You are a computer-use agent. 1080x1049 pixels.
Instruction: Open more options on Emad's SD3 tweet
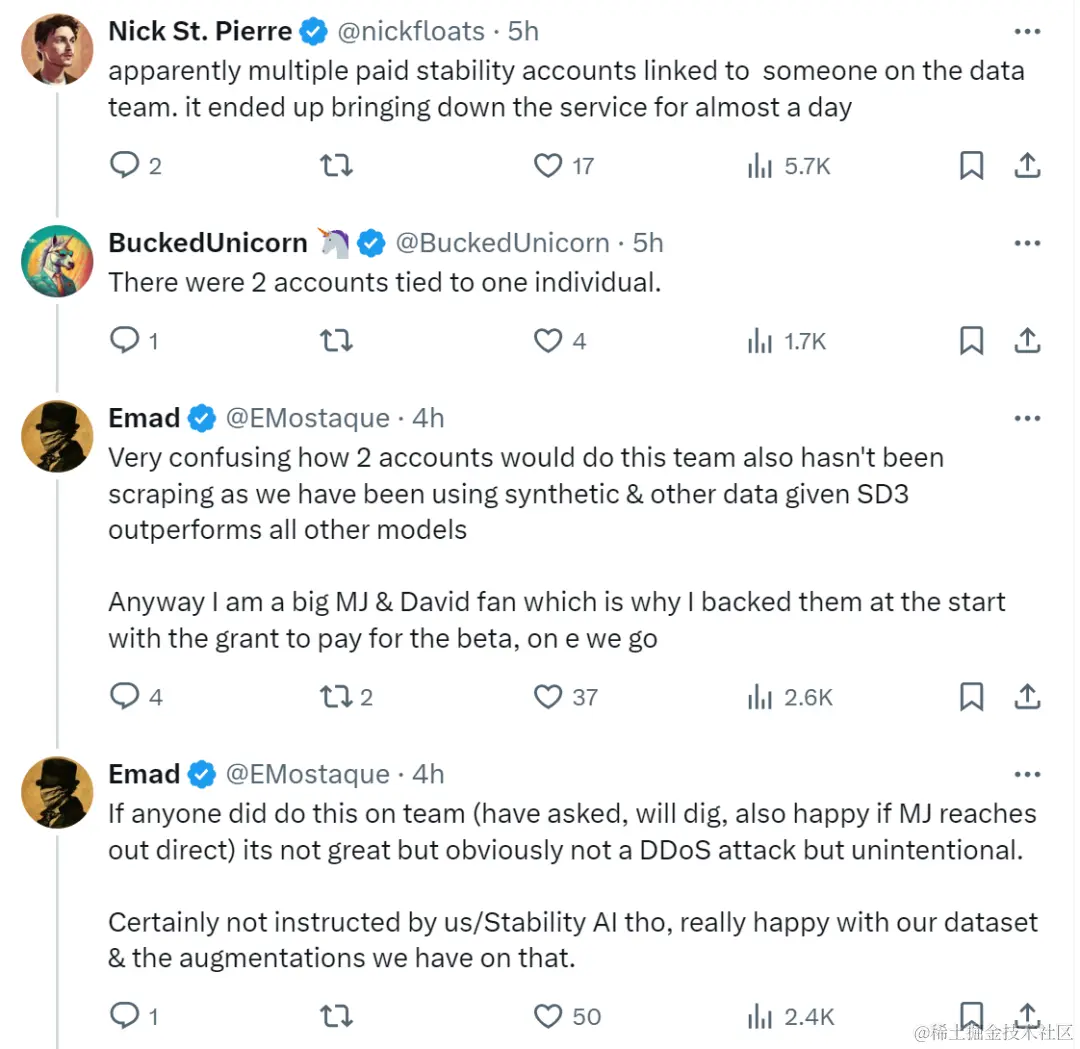pyautogui.click(x=1027, y=418)
